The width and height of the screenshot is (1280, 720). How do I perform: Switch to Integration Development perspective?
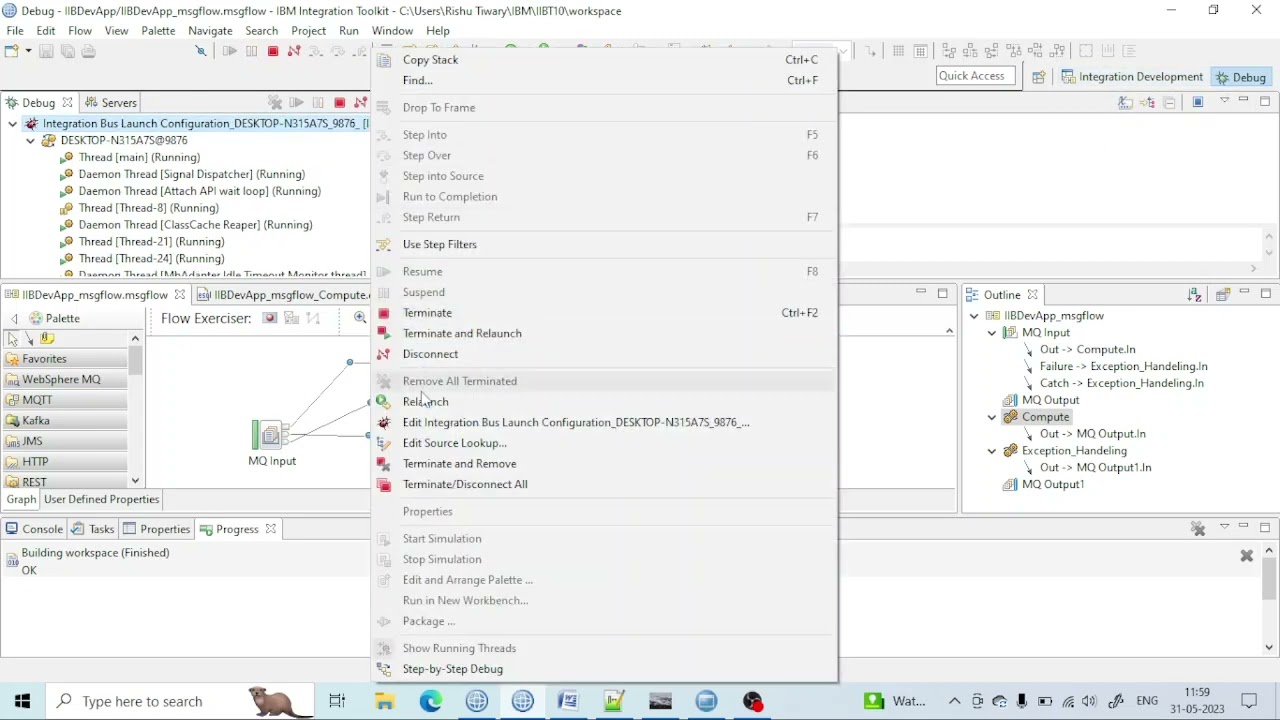tap(1132, 77)
